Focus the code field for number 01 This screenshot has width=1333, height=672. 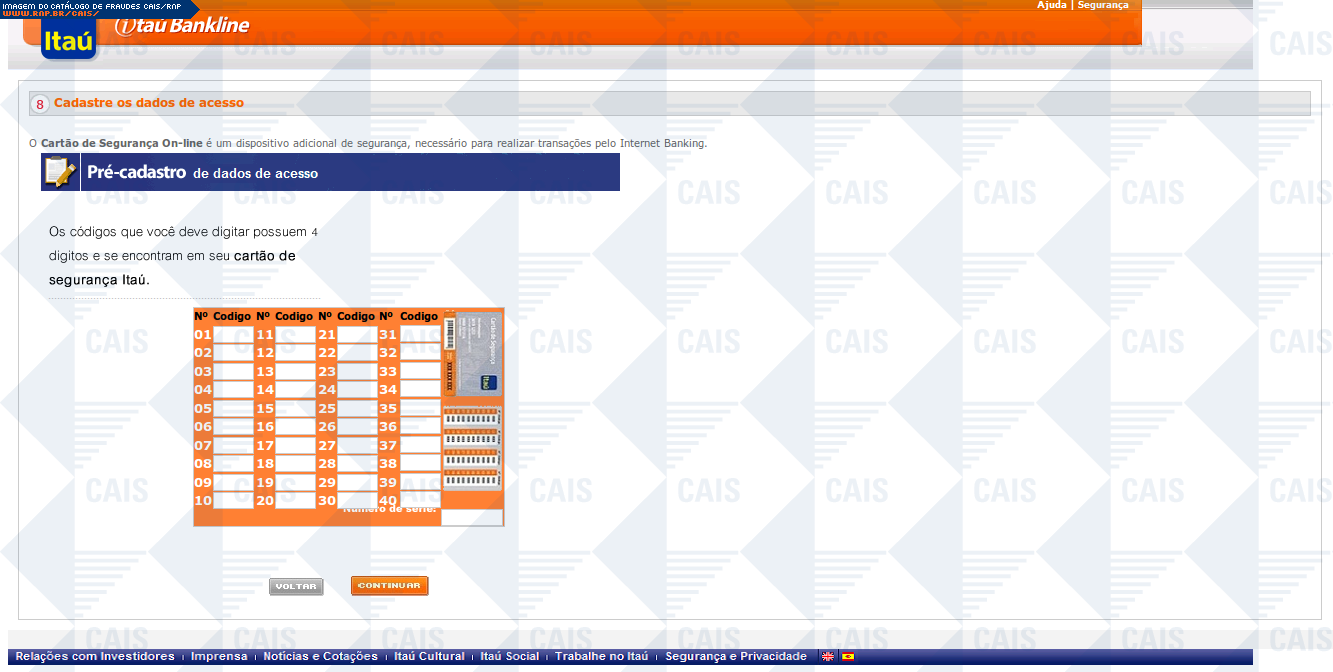tap(233, 335)
